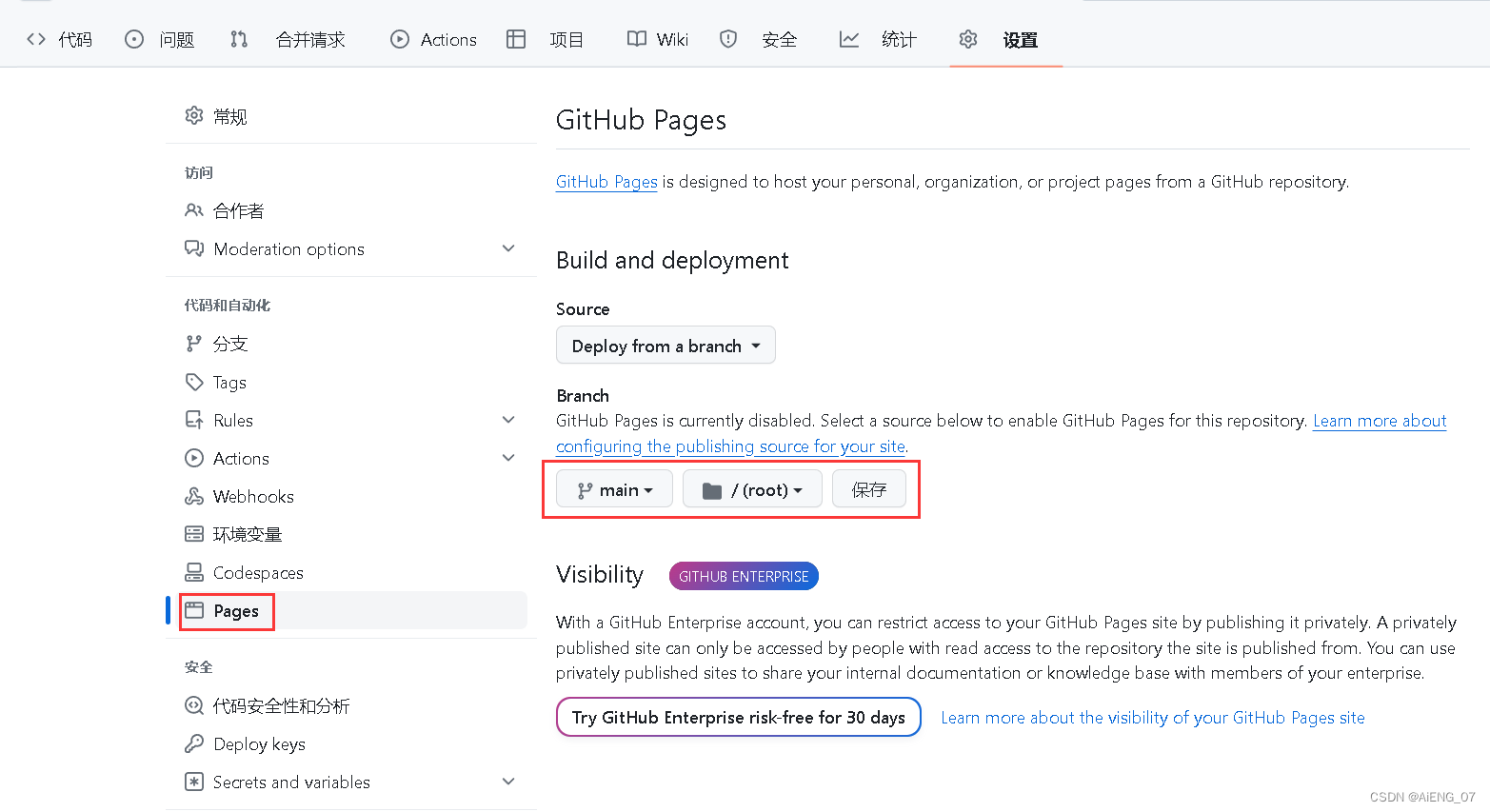Image resolution: width=1490 pixels, height=812 pixels.
Task: Click the branch icon in the main dropdown
Action: pyautogui.click(x=585, y=490)
